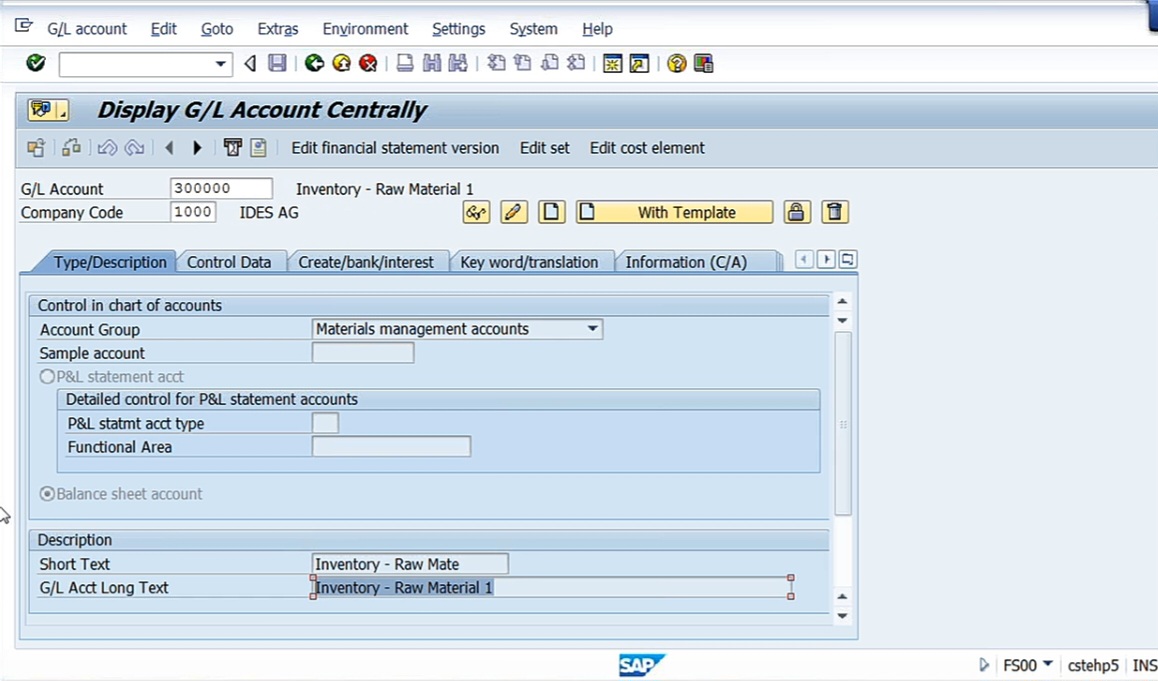Click the Block padlock button
This screenshot has height=681, width=1158.
click(795, 212)
